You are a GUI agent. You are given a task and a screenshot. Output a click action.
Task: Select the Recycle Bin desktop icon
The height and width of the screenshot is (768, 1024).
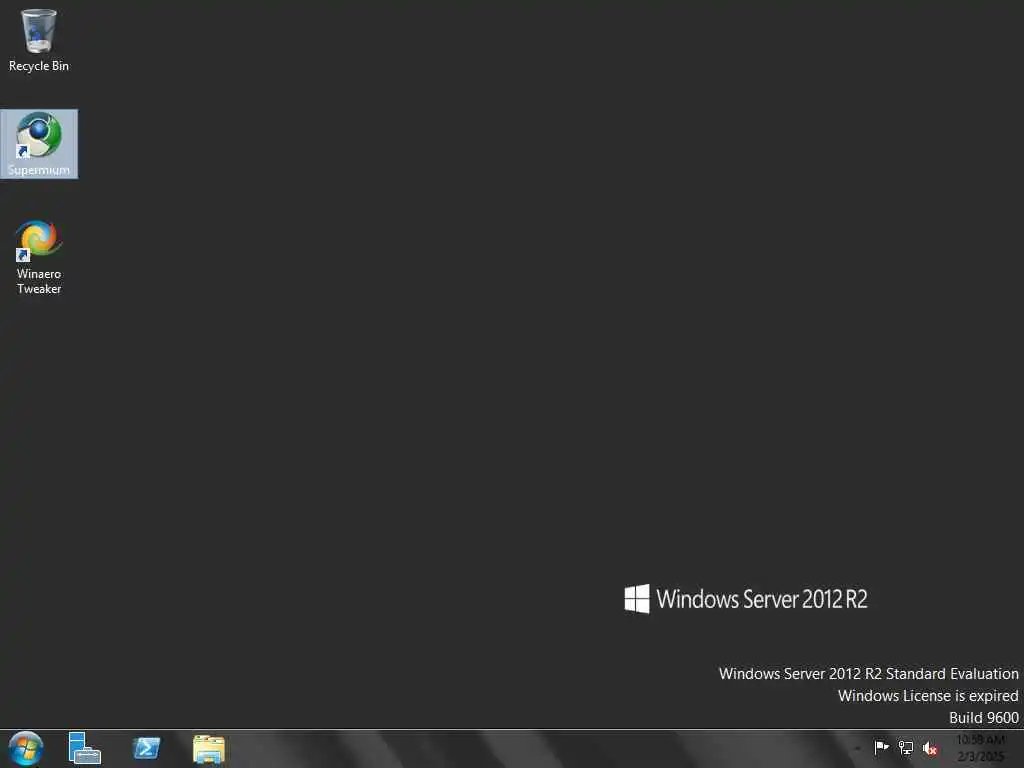tap(39, 39)
